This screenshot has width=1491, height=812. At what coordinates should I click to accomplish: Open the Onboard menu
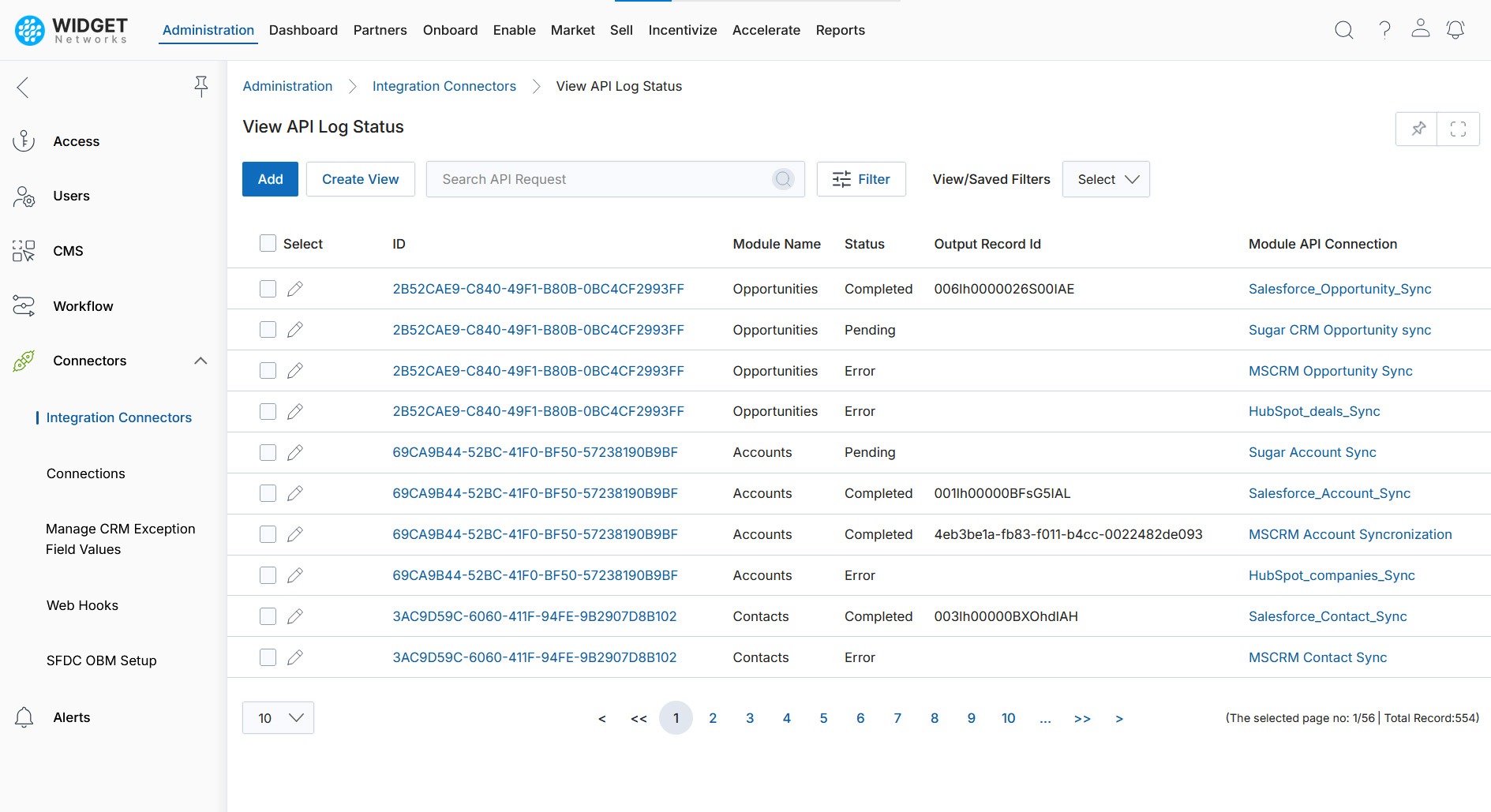450,30
